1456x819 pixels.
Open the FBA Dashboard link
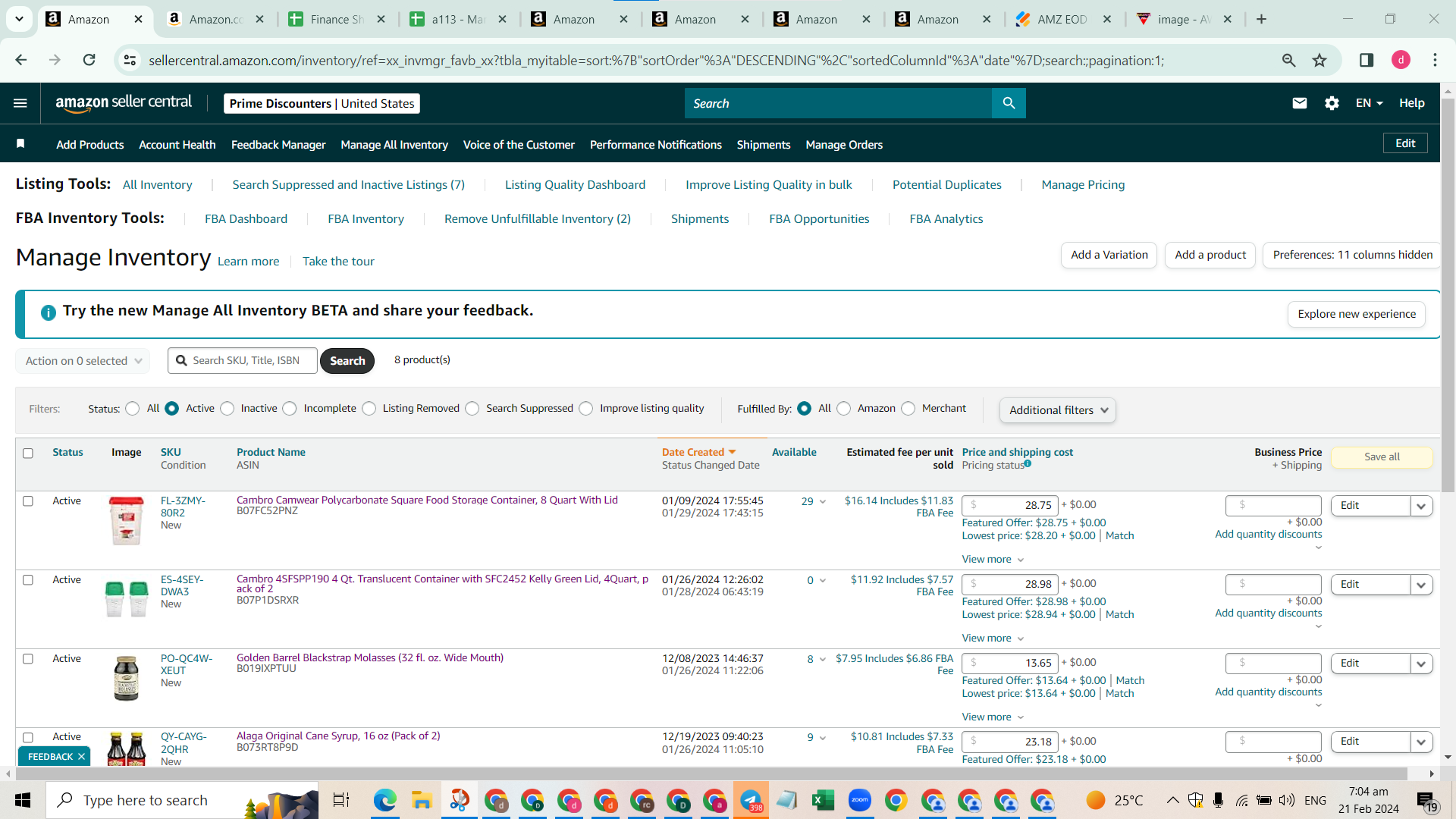[246, 219]
